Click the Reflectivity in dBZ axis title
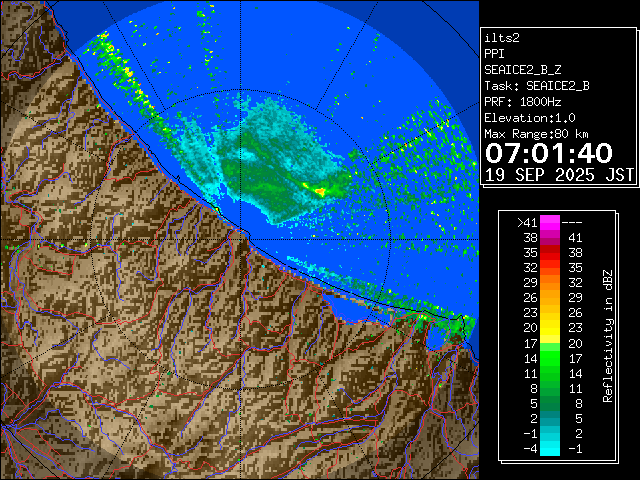 607,335
